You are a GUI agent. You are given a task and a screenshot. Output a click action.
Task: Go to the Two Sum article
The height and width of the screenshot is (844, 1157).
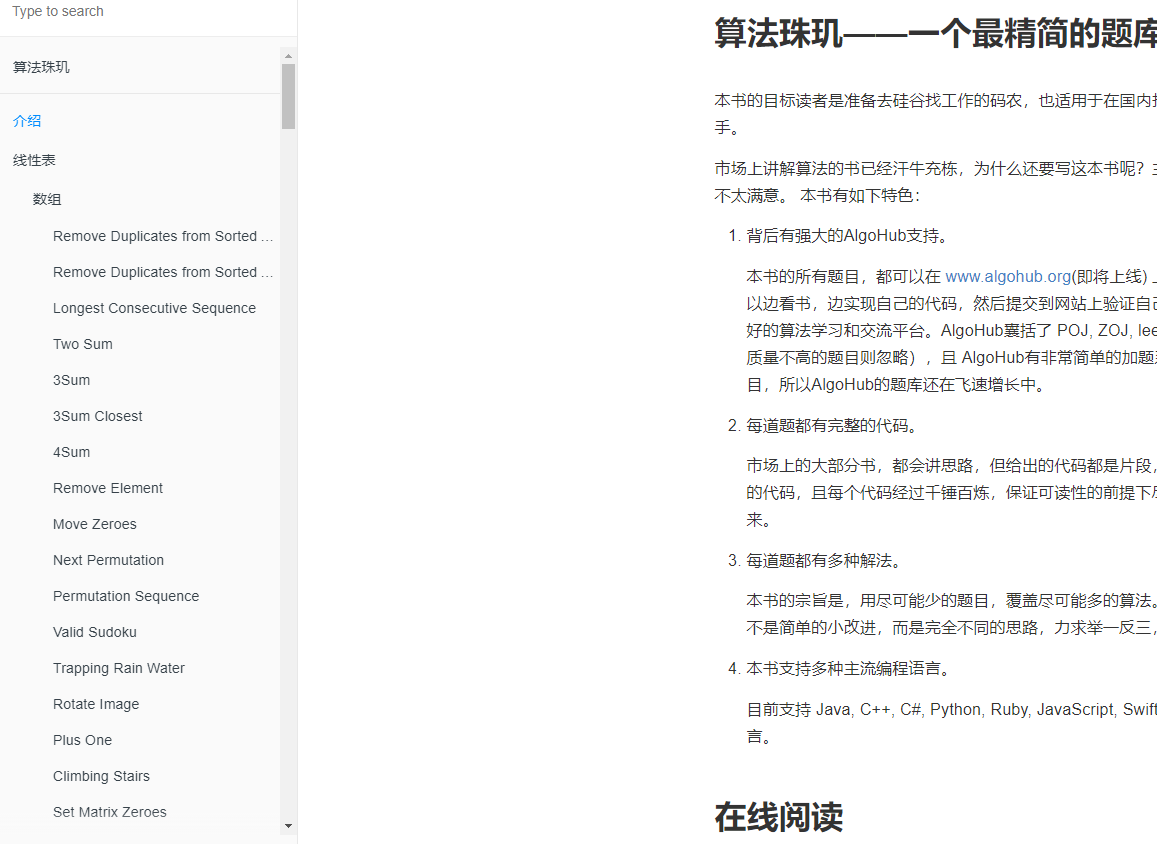click(x=83, y=345)
